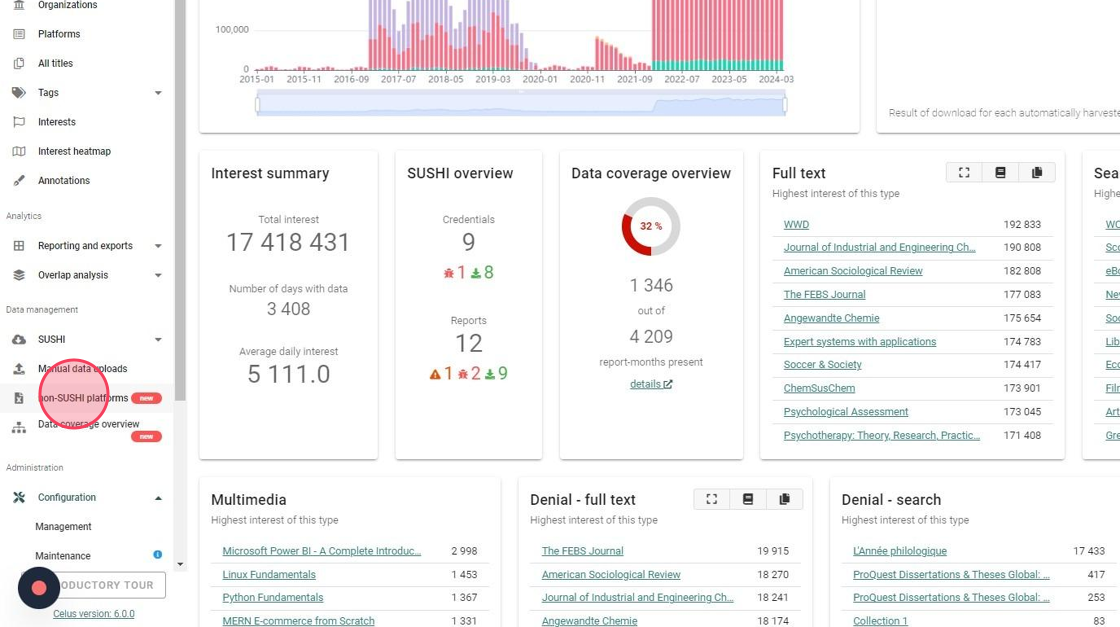Click the book icon in Denial - full text card
This screenshot has height=627, width=1120.
(748, 498)
